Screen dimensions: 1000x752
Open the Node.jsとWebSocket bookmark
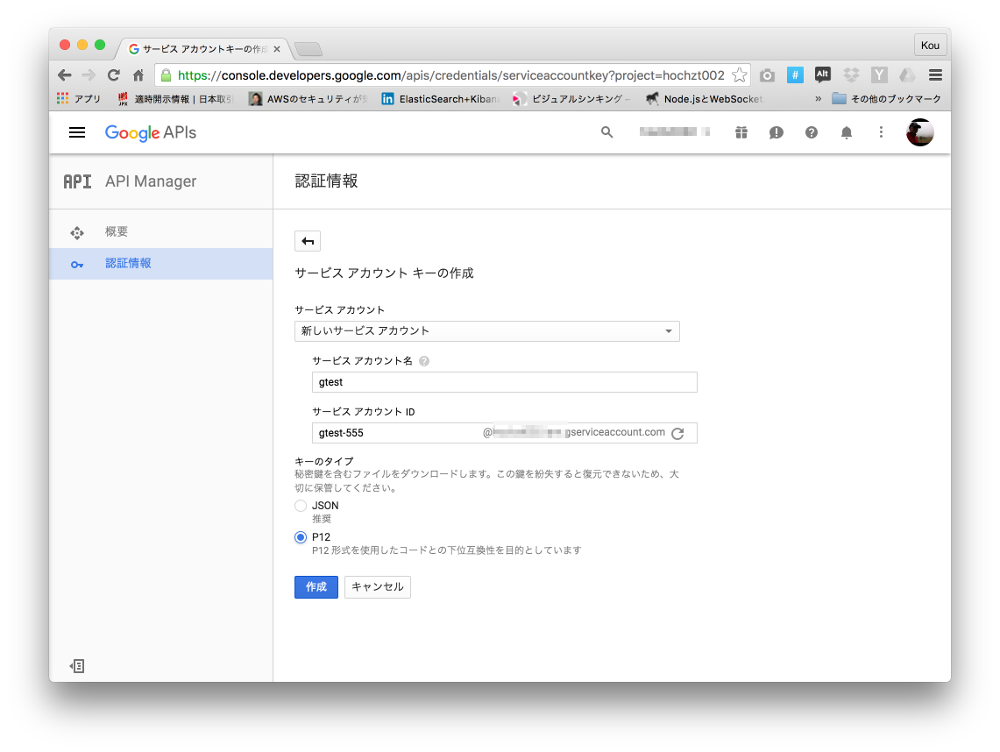coord(703,99)
